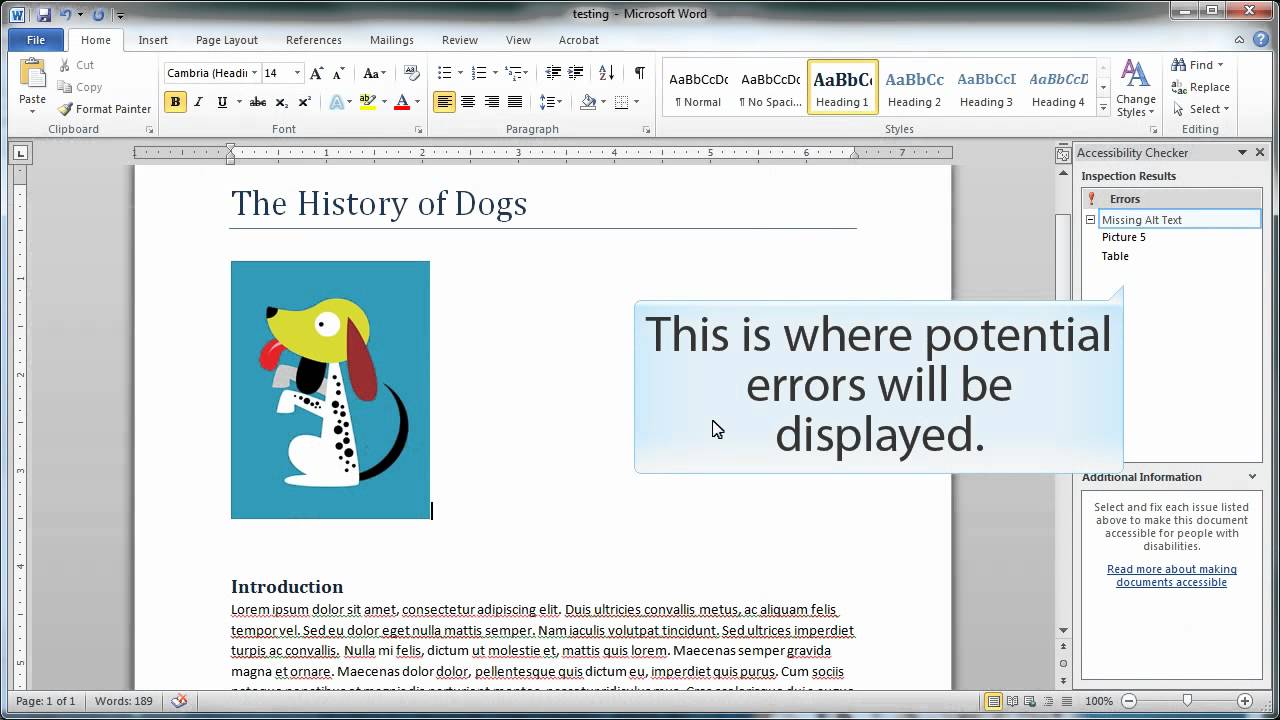Viewport: 1280px width, 720px height.
Task: Enable justify text alignment
Action: (x=515, y=102)
